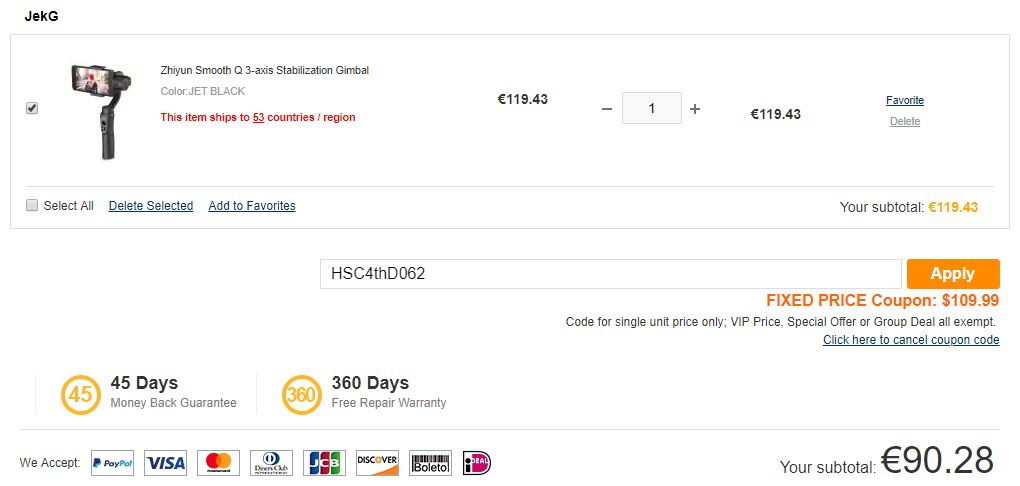Increase quantity with the plus button
Viewport: 1020px width, 486px height.
pyautogui.click(x=695, y=109)
